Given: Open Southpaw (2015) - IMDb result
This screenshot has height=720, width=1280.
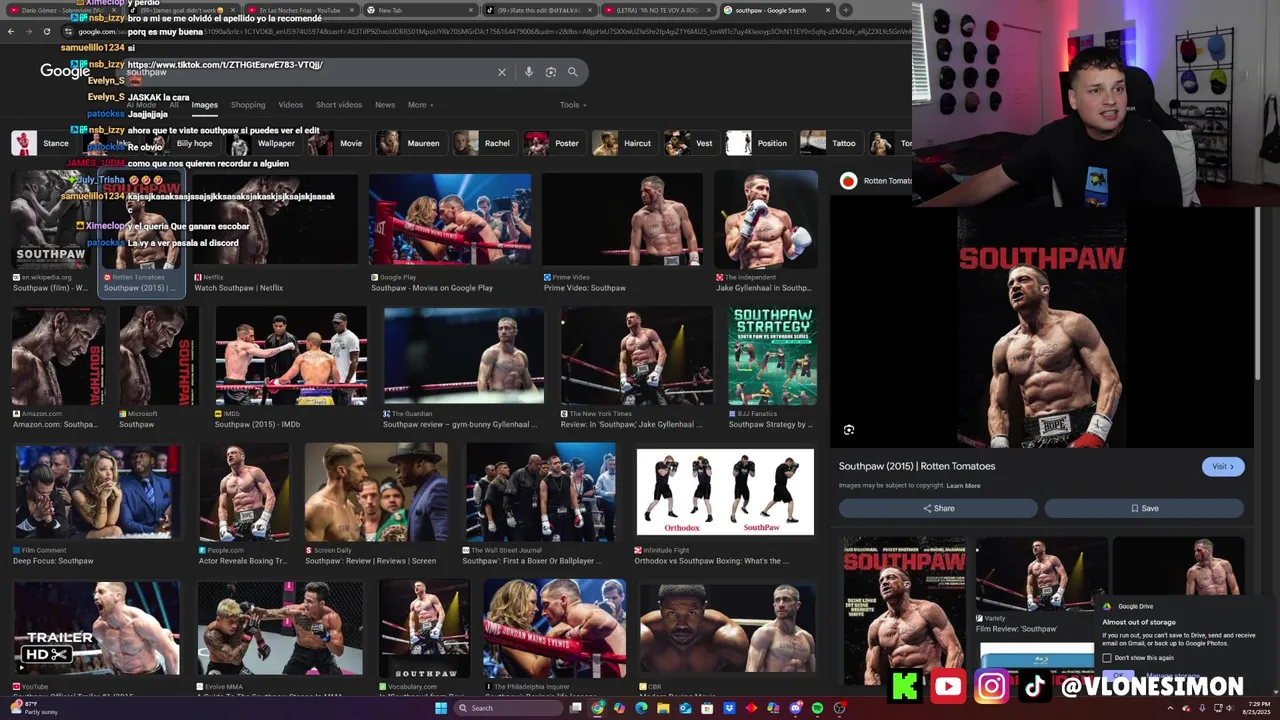Looking at the screenshot, I should 291,368.
